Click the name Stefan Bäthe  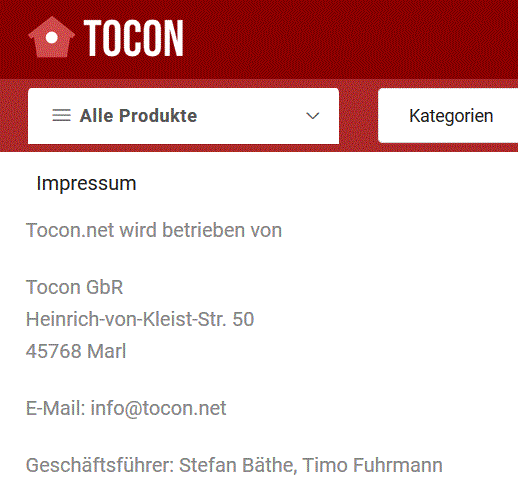[x=238, y=465]
